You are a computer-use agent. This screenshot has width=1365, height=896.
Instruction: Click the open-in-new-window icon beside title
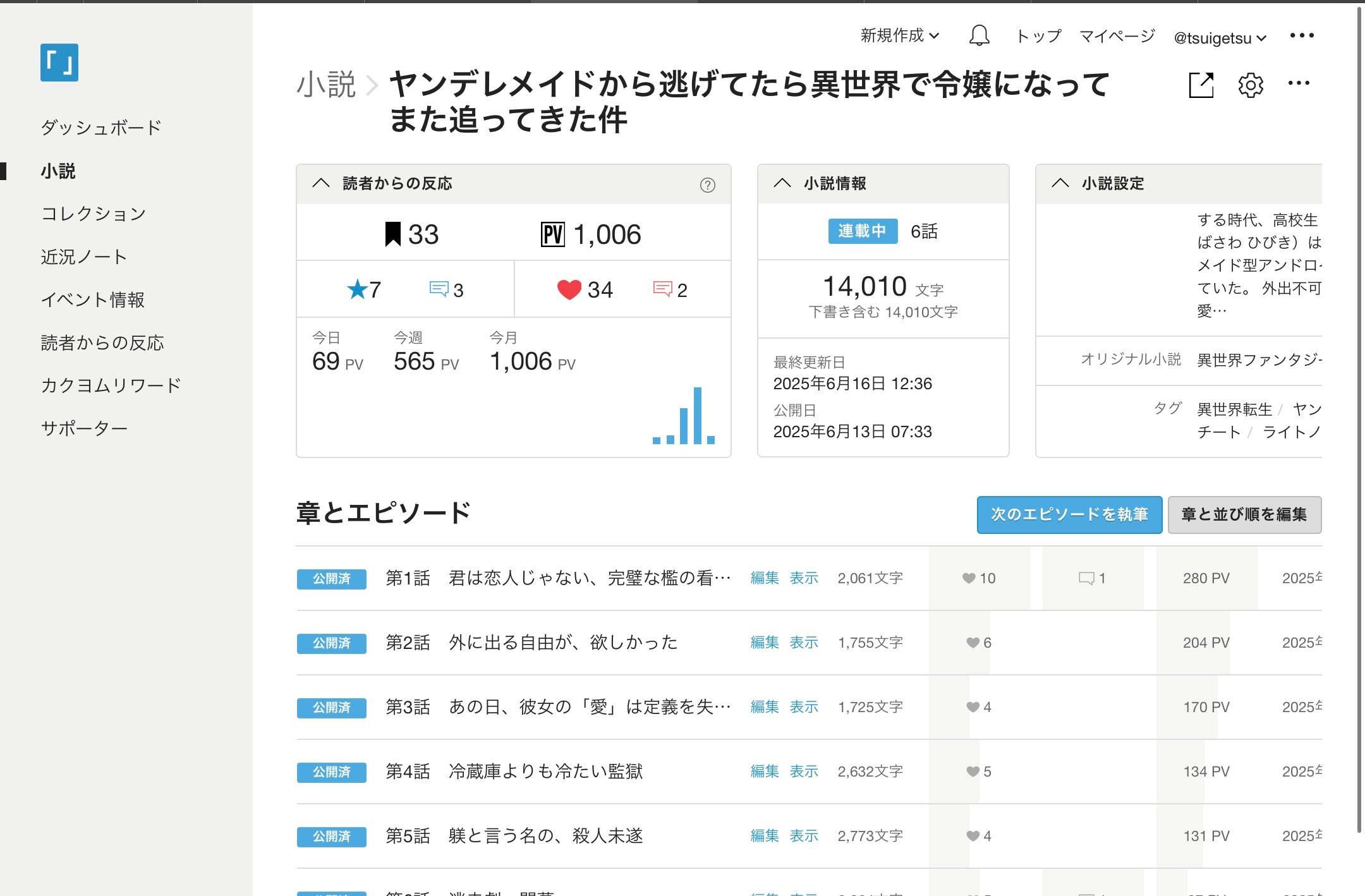click(1201, 85)
